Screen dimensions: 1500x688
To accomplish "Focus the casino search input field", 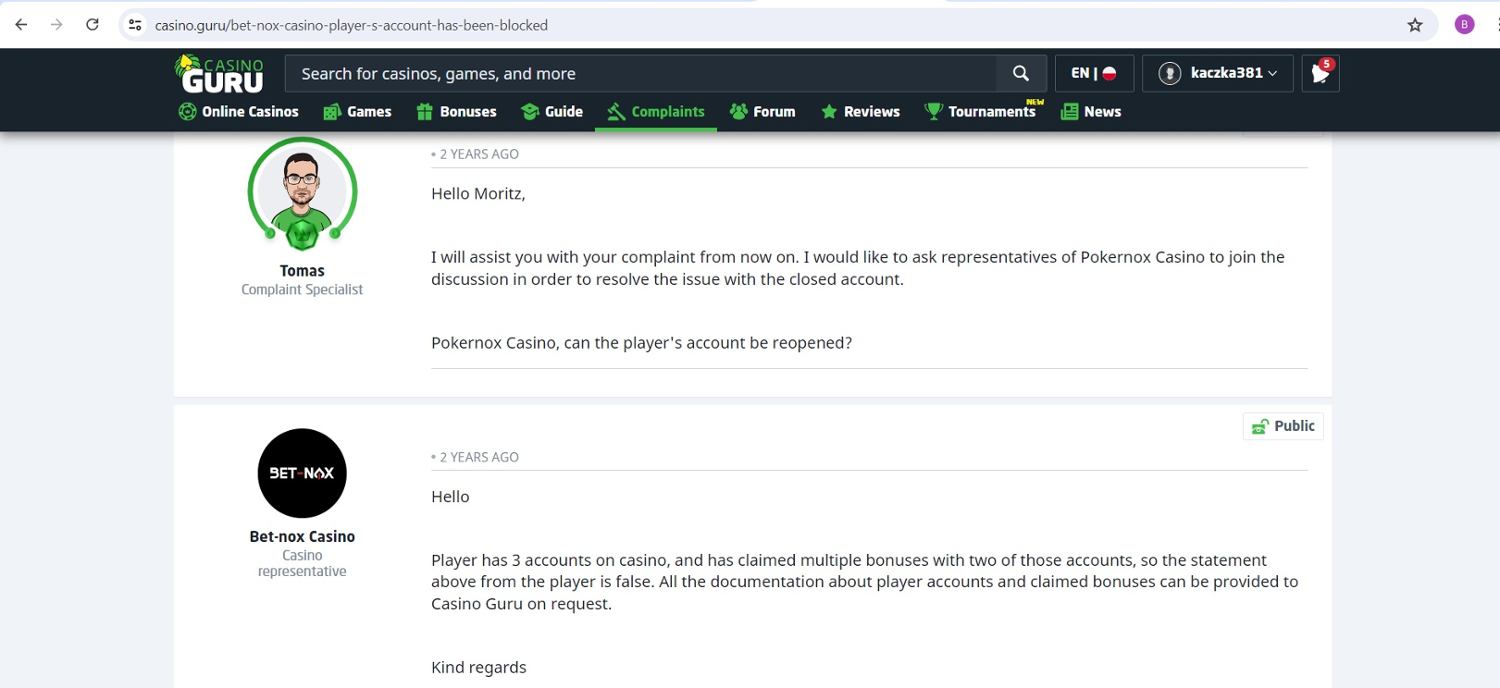I will pos(640,73).
